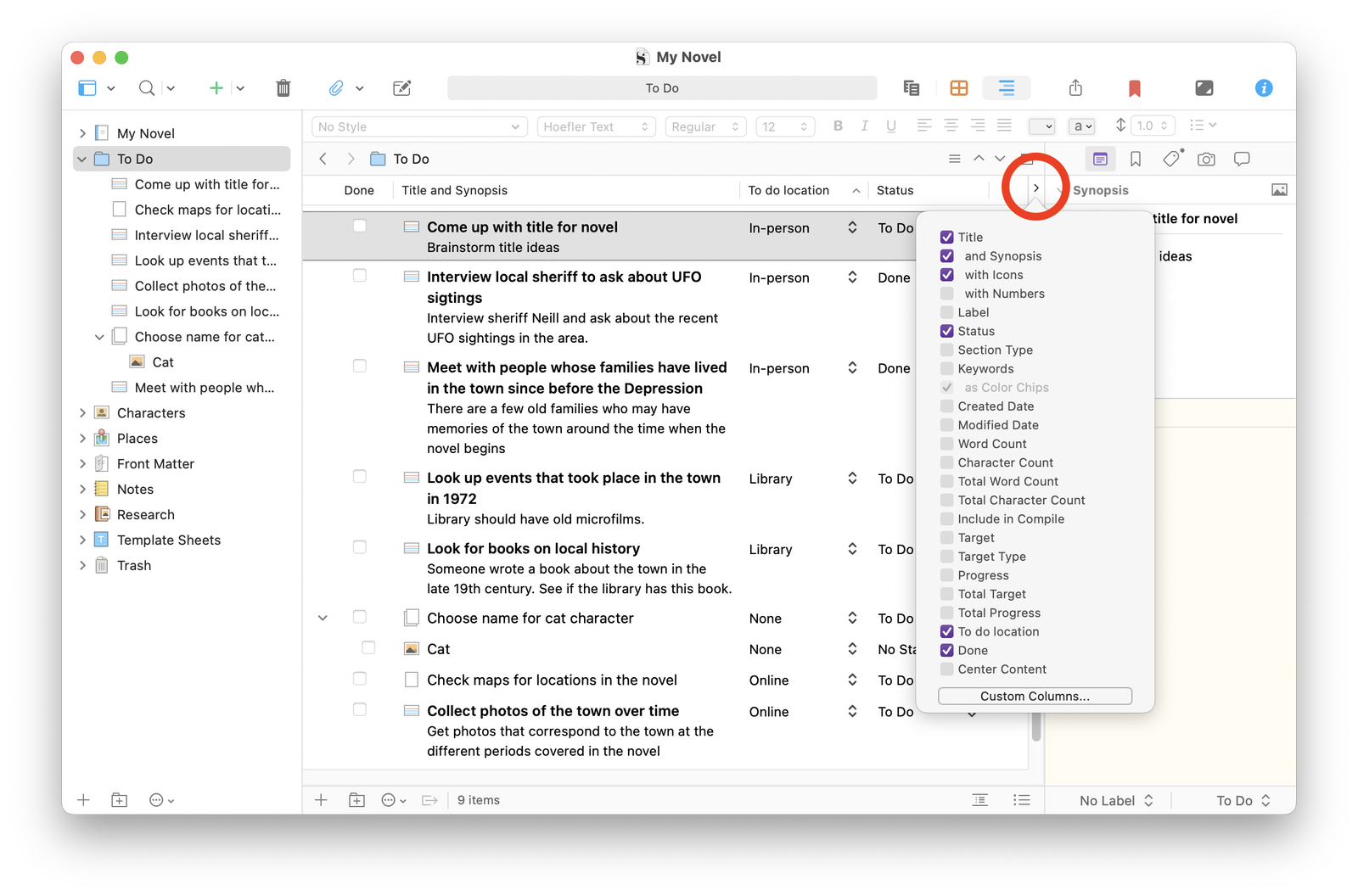1358x896 pixels.
Task: Click the To do location column header
Action: [x=788, y=191]
